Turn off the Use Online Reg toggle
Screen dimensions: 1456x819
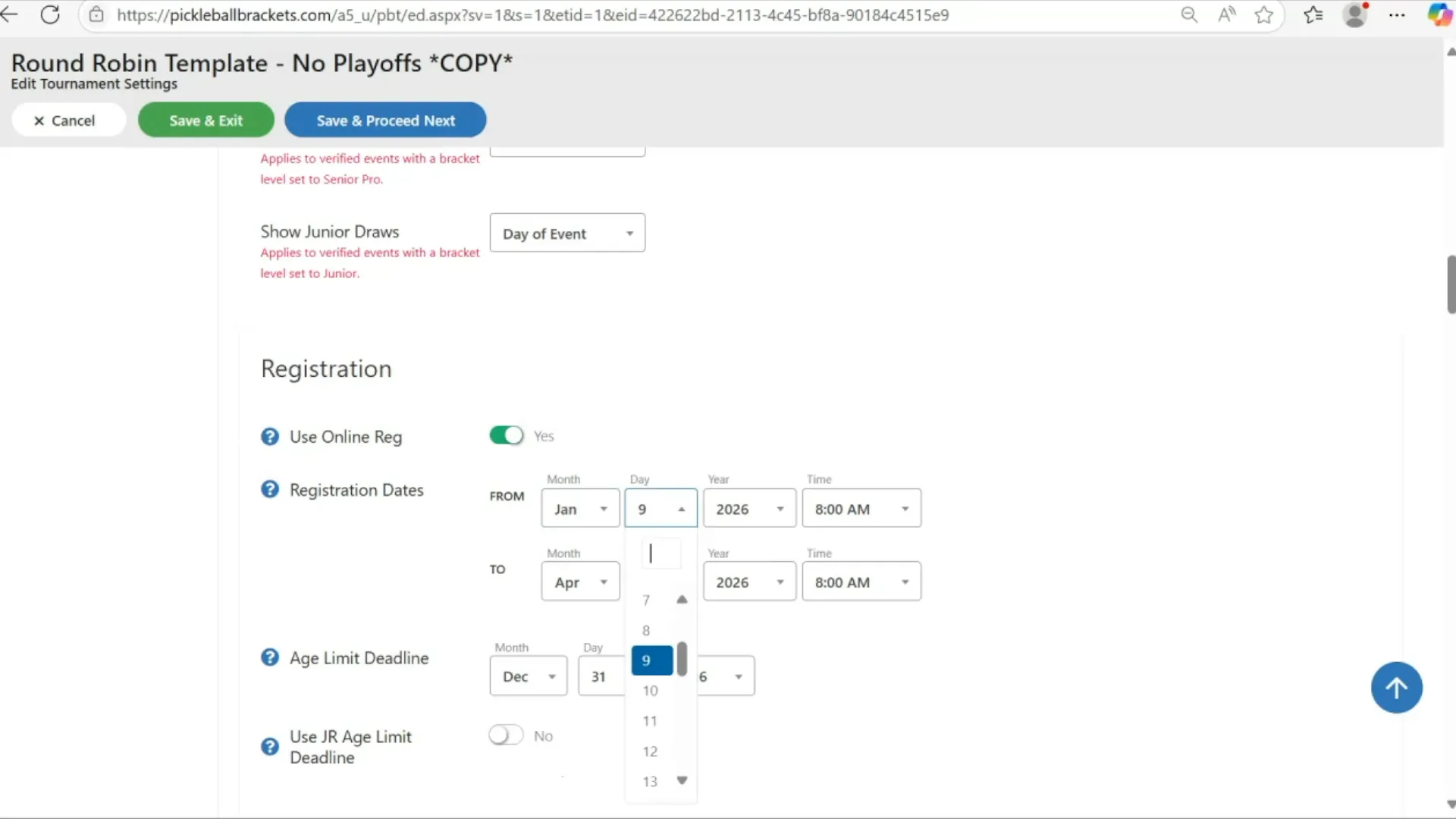coord(507,435)
